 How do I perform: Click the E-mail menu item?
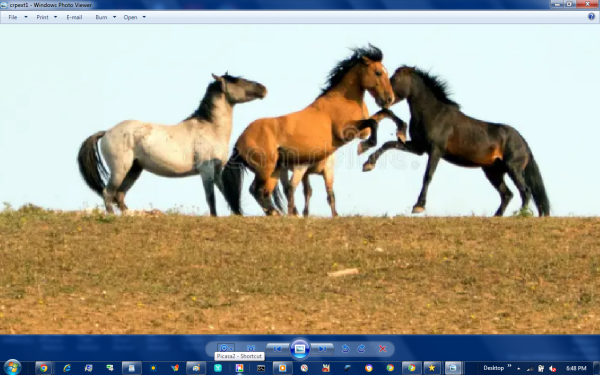click(74, 17)
